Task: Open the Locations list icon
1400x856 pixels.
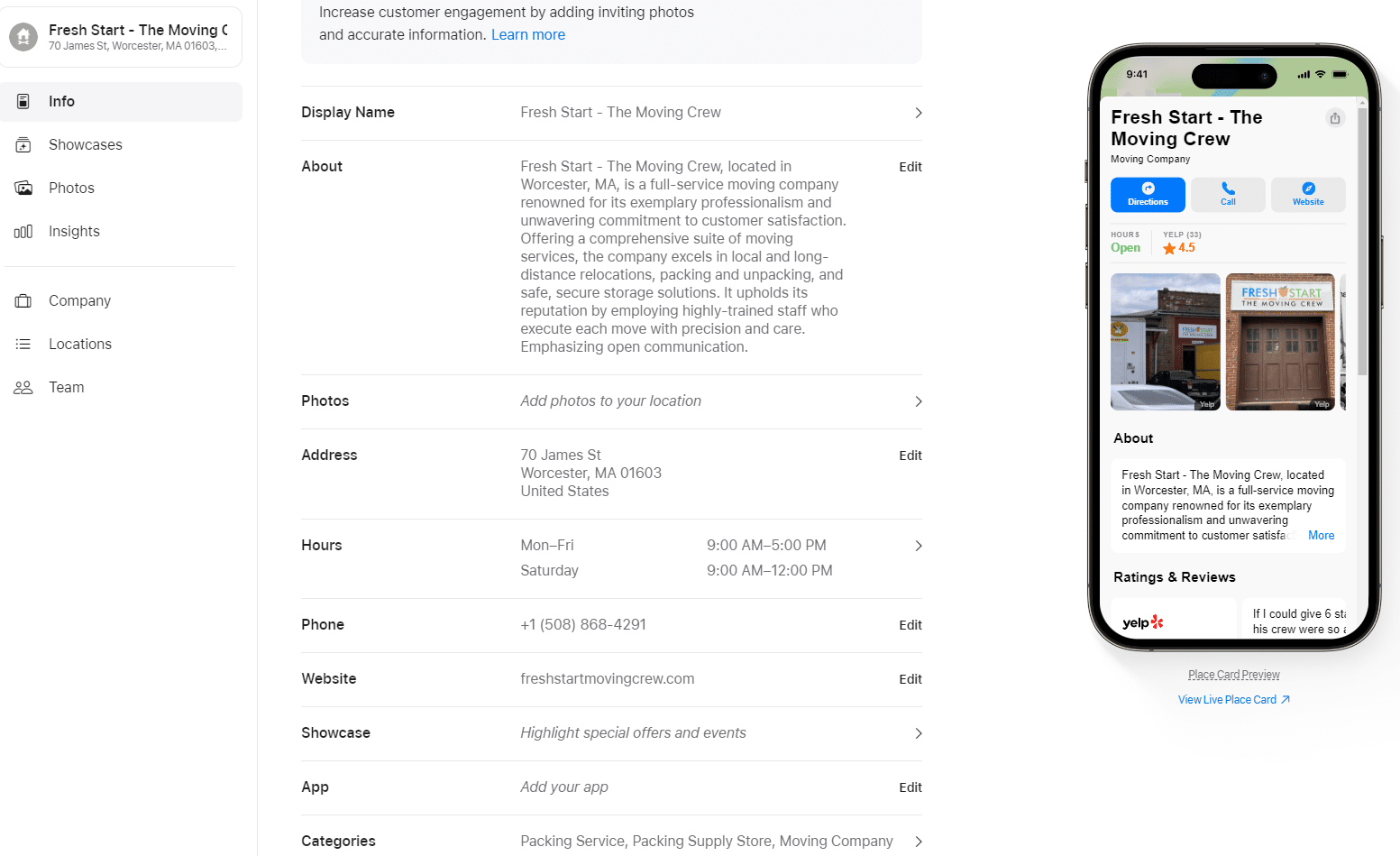Action: [x=23, y=344]
